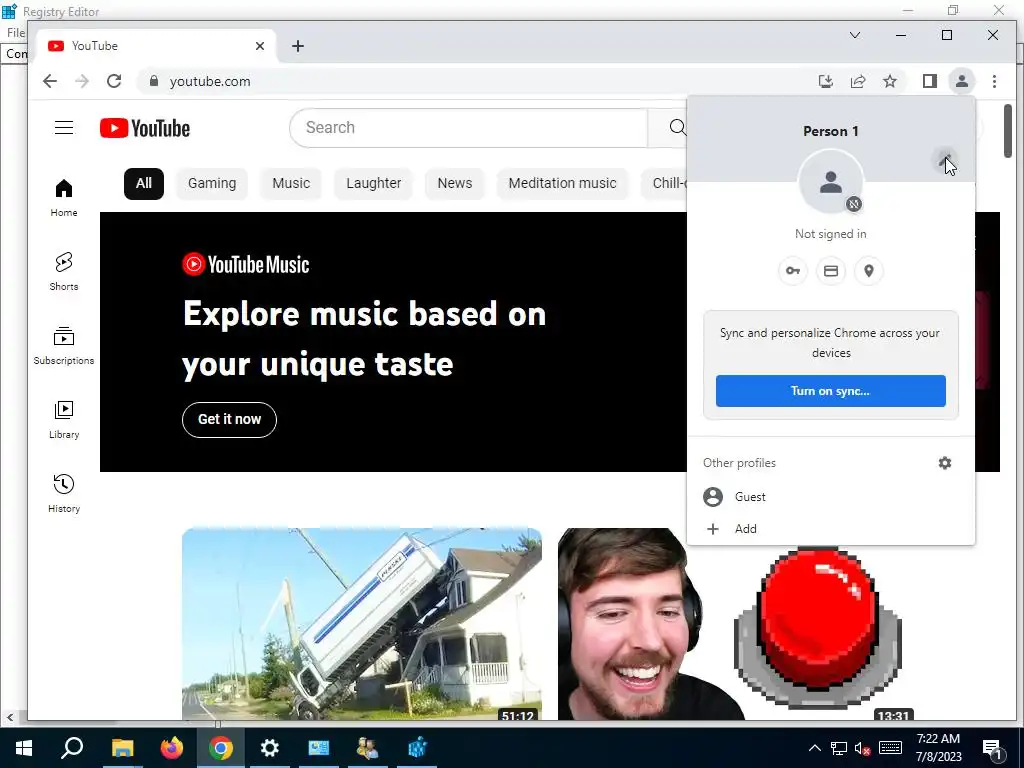This screenshot has width=1024, height=768.
Task: Click Turn on sync button
Action: [x=831, y=391]
